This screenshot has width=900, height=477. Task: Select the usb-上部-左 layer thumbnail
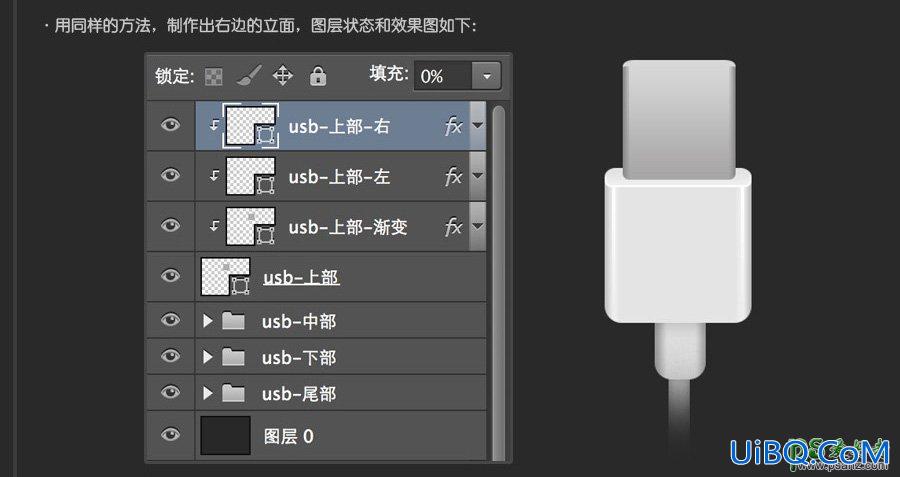(x=251, y=176)
